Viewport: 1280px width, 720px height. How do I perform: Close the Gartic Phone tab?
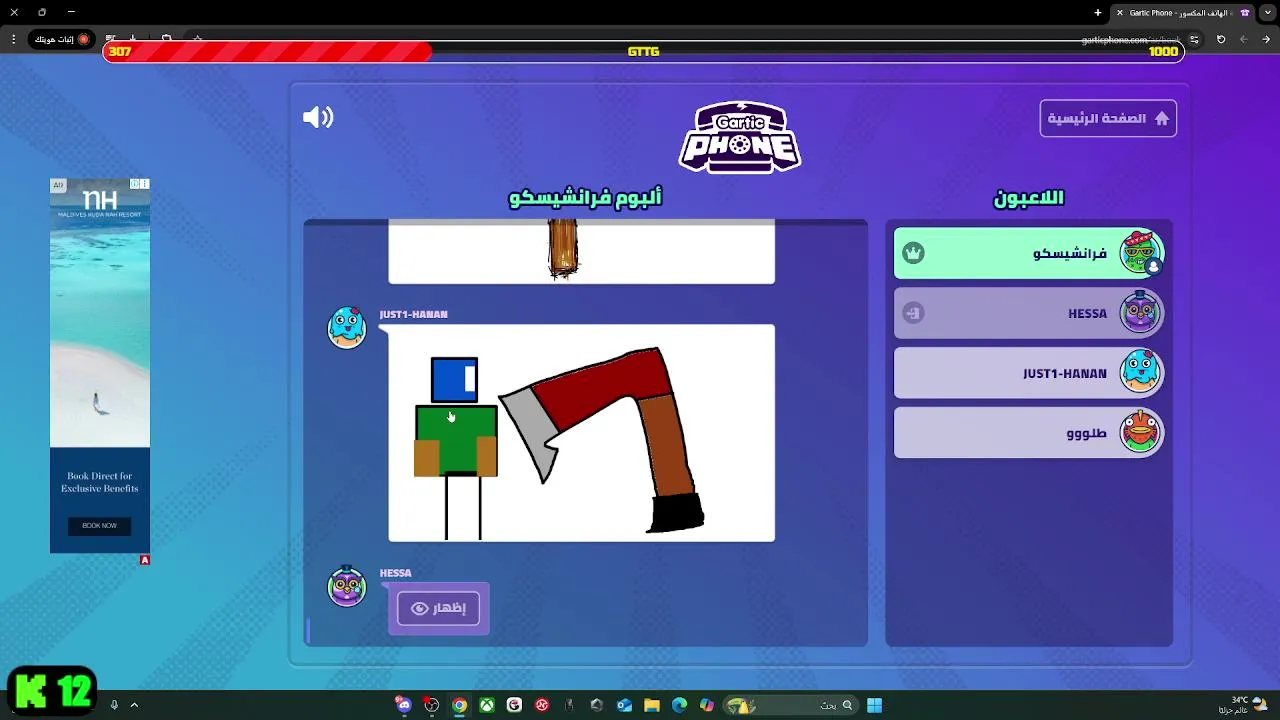coord(1120,13)
